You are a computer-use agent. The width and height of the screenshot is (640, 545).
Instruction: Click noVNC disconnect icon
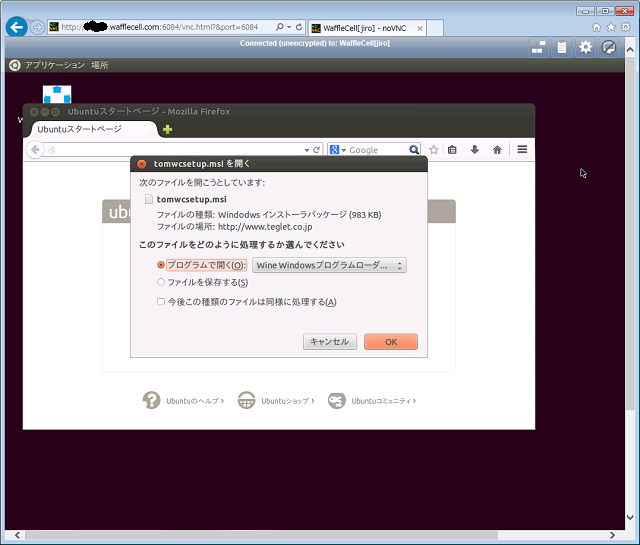(609, 47)
